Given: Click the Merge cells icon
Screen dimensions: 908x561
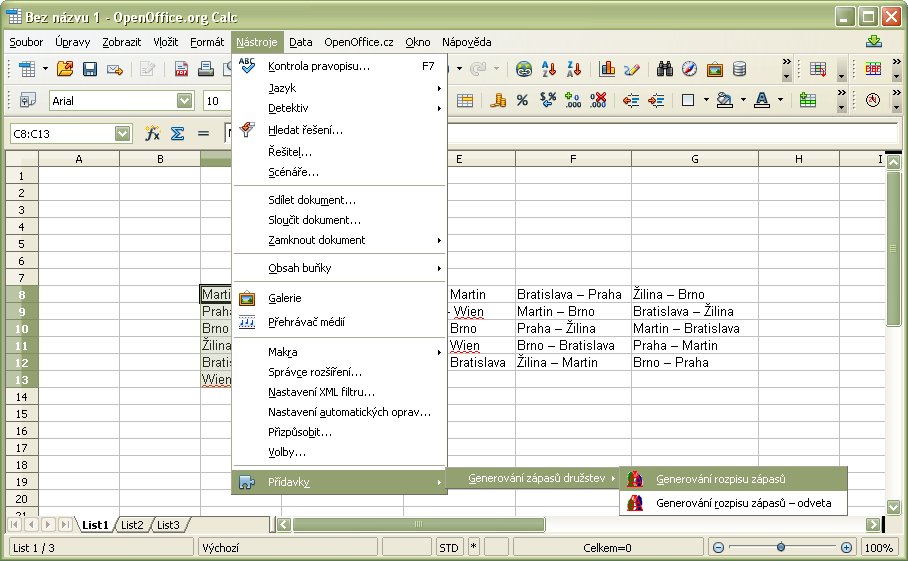Looking at the screenshot, I should click(x=465, y=101).
